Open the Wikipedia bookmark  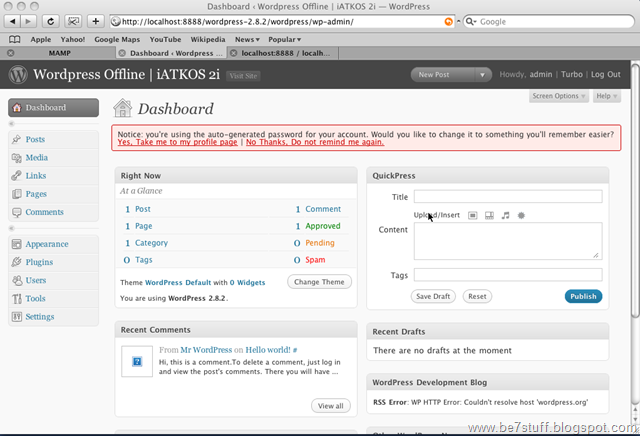click(x=208, y=39)
